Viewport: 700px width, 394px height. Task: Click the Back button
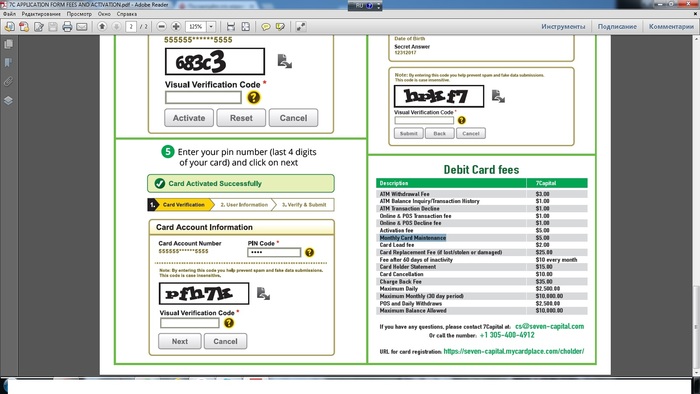pos(440,133)
